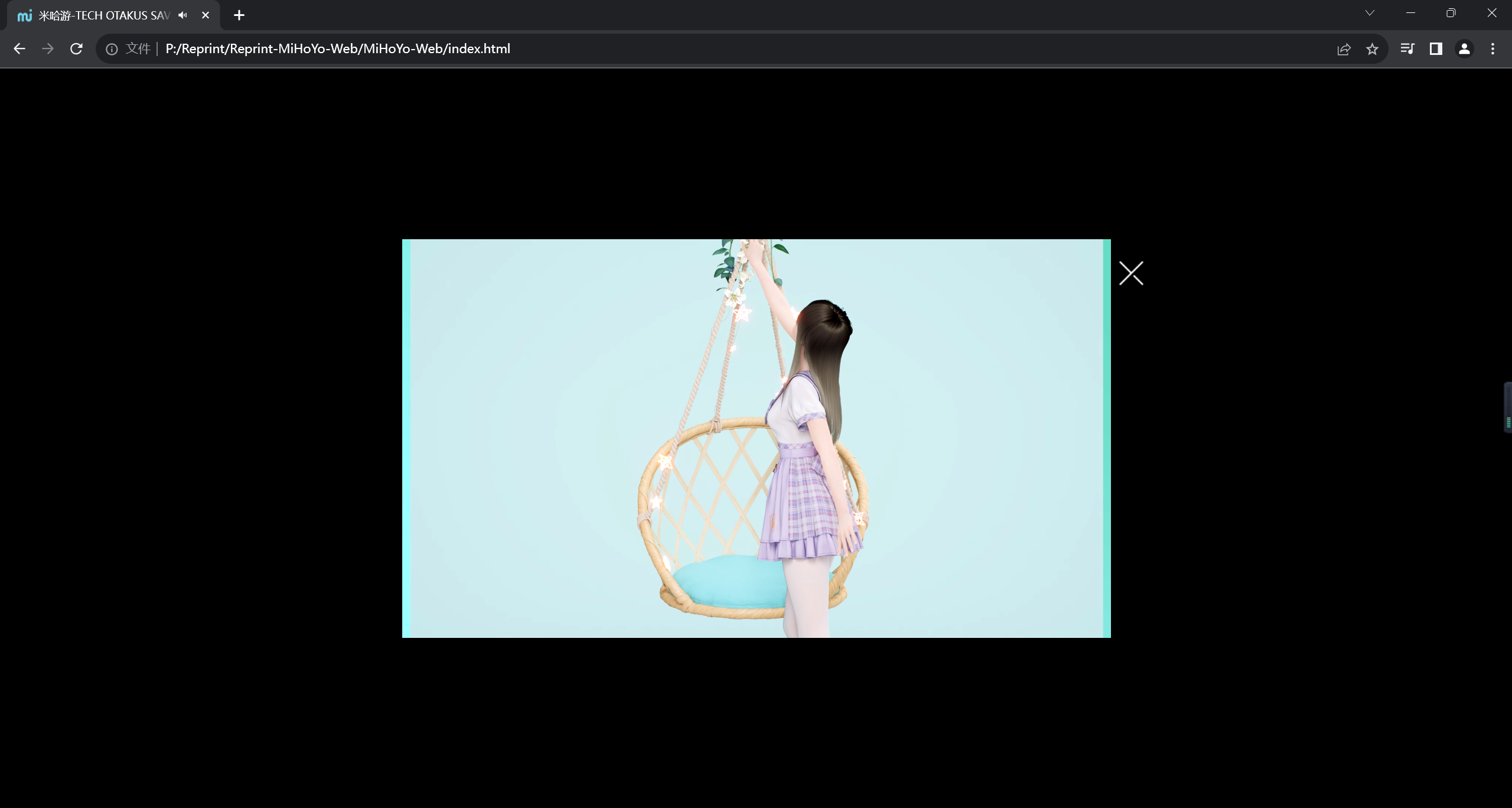1512x808 pixels.
Task: Open the tab search dropdown
Action: [x=1370, y=13]
